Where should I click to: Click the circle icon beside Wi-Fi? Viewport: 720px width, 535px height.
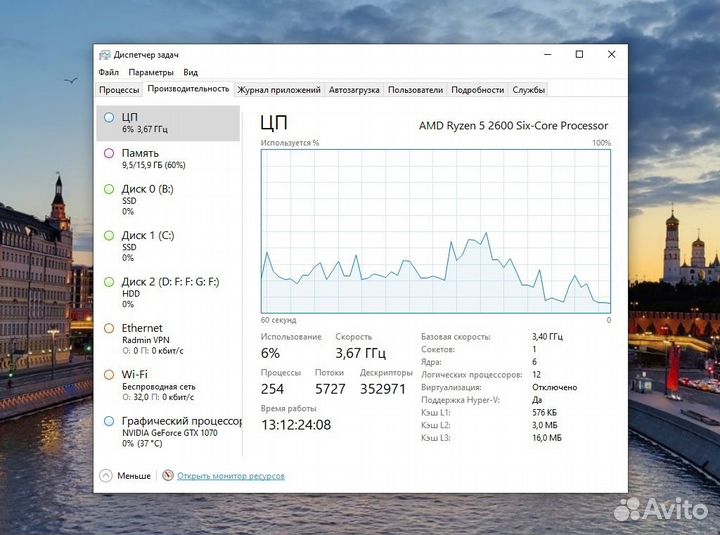109,374
